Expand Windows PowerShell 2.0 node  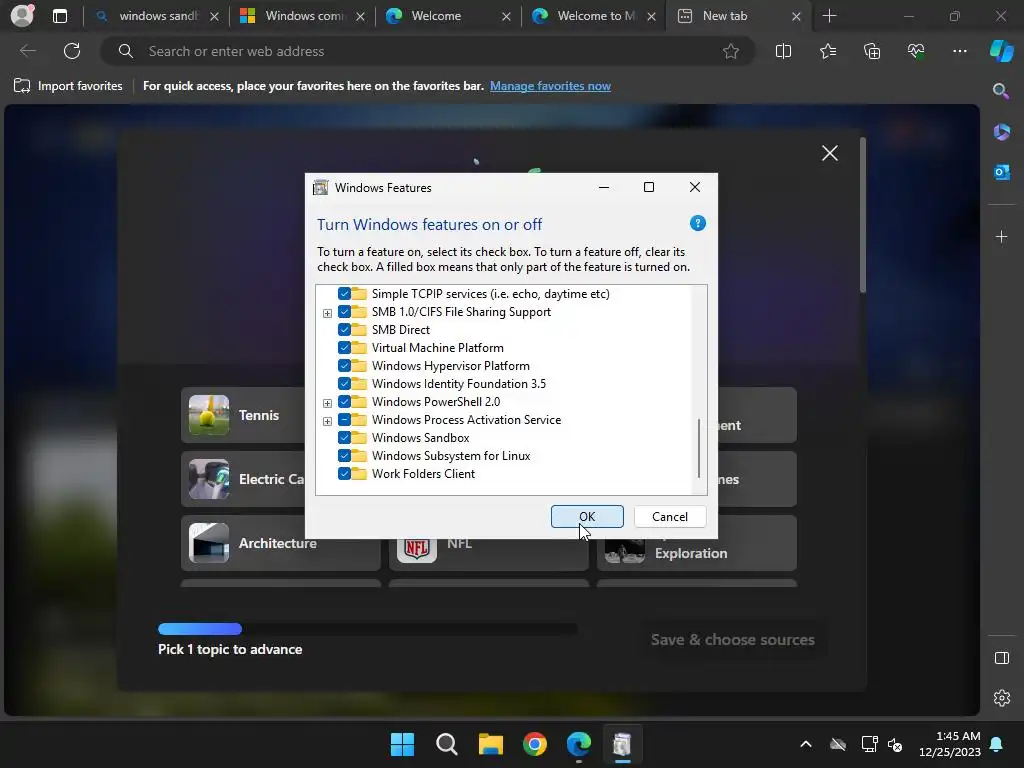[x=327, y=403]
